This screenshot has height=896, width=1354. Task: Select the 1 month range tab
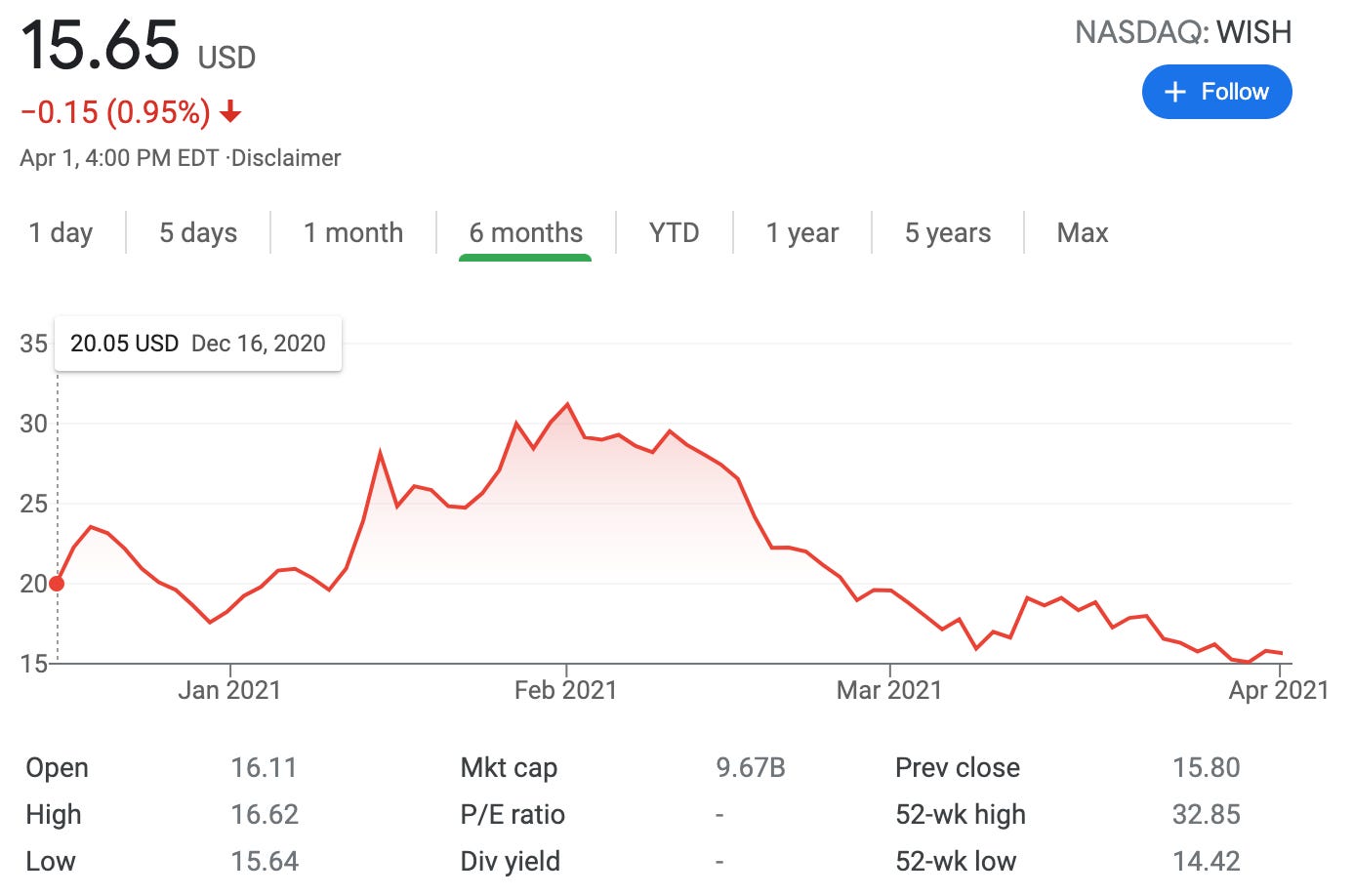353,232
